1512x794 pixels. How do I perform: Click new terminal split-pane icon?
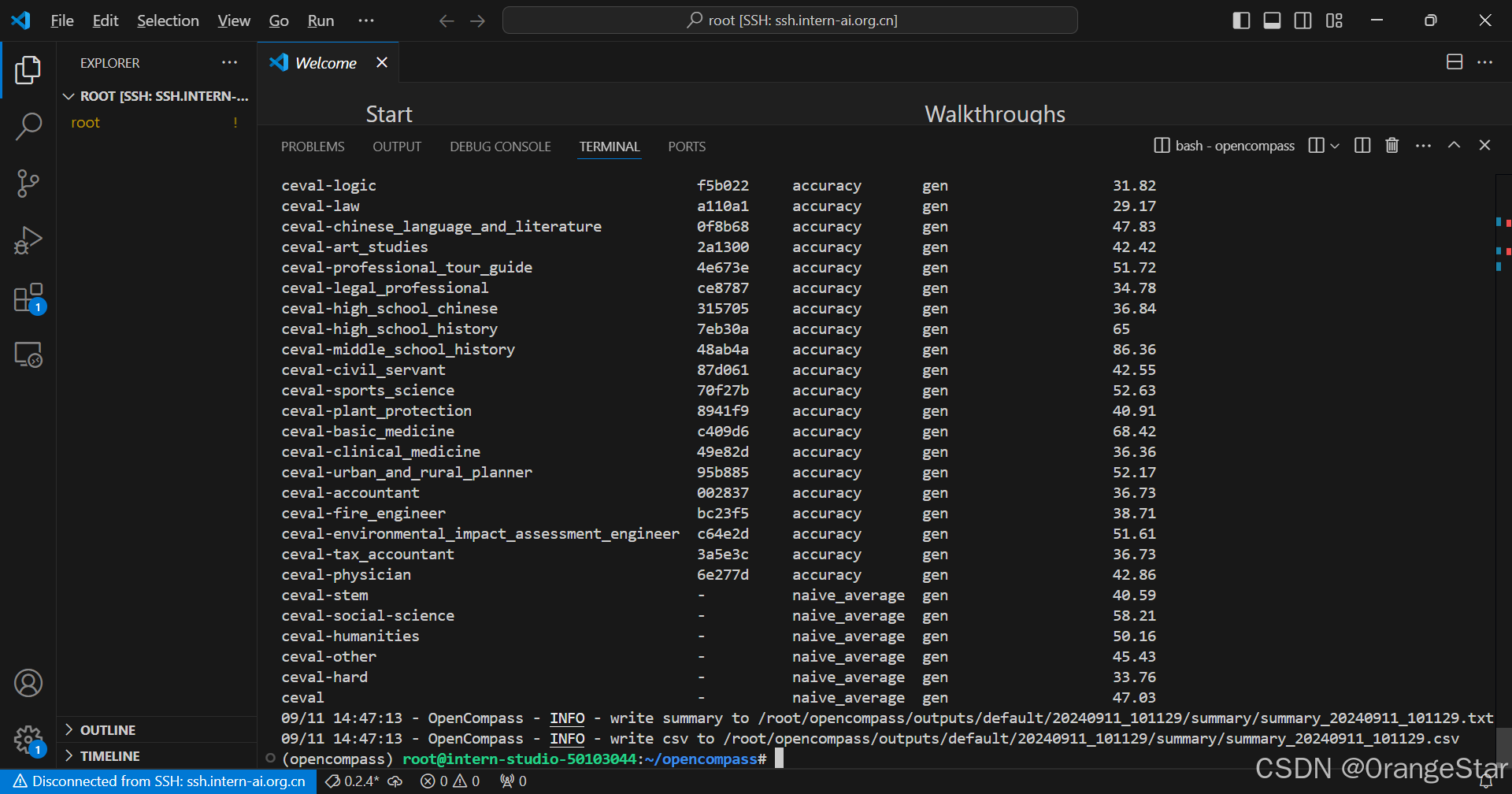point(1316,145)
